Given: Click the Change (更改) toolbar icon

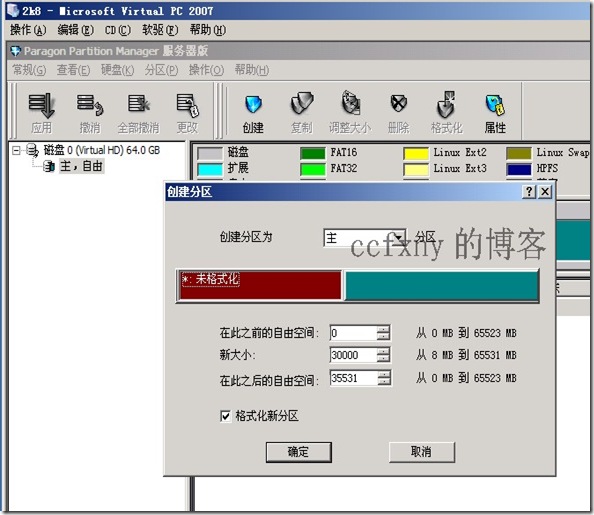Looking at the screenshot, I should point(187,105).
